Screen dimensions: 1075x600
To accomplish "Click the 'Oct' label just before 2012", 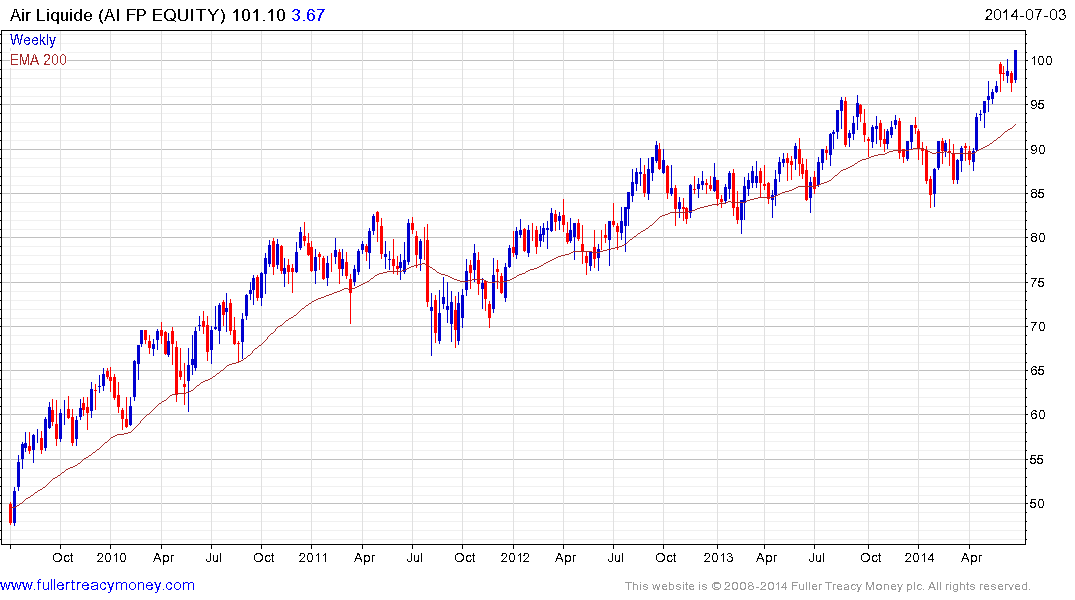I will pyautogui.click(x=465, y=557).
